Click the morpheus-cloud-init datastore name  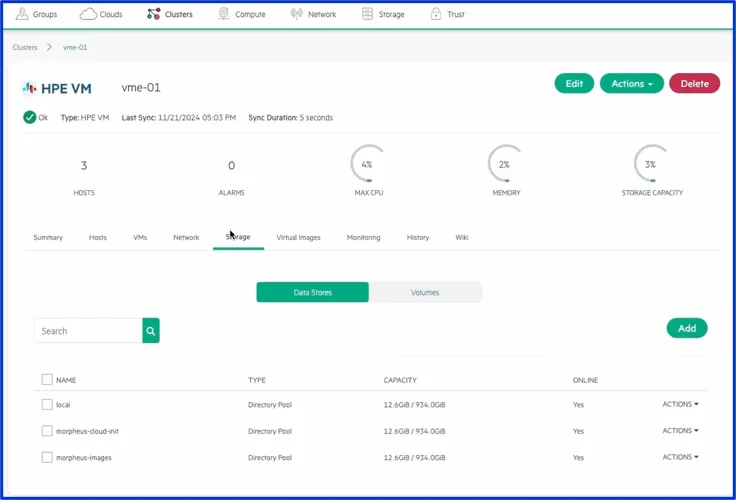[x=87, y=431]
